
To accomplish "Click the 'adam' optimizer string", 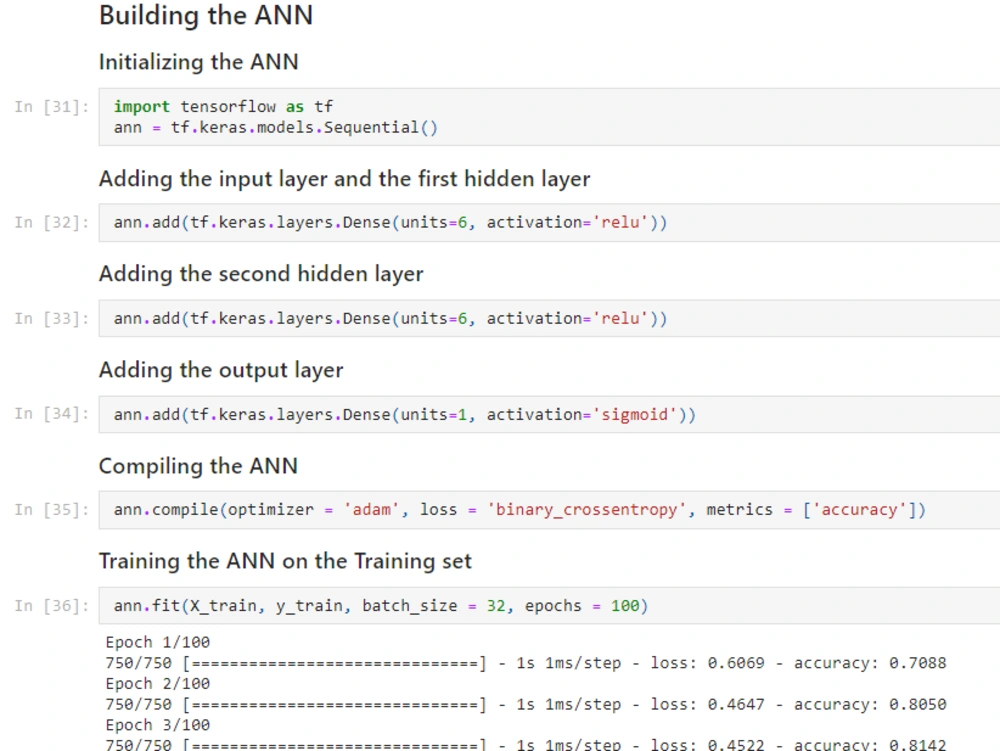I will (x=371, y=510).
